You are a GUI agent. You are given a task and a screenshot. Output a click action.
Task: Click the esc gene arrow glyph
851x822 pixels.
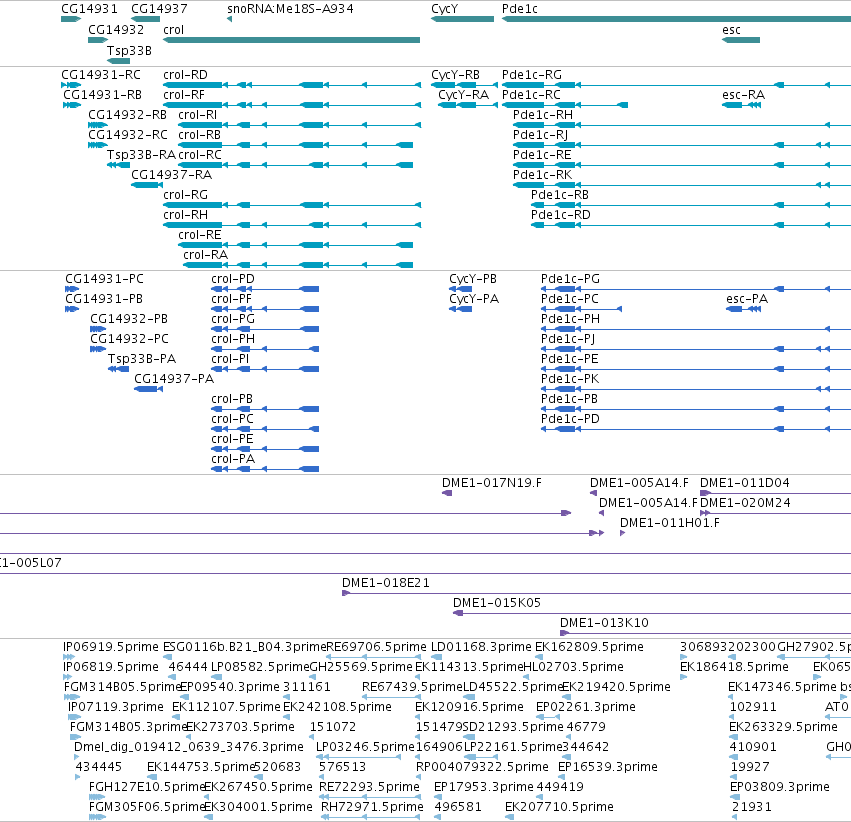tap(741, 40)
